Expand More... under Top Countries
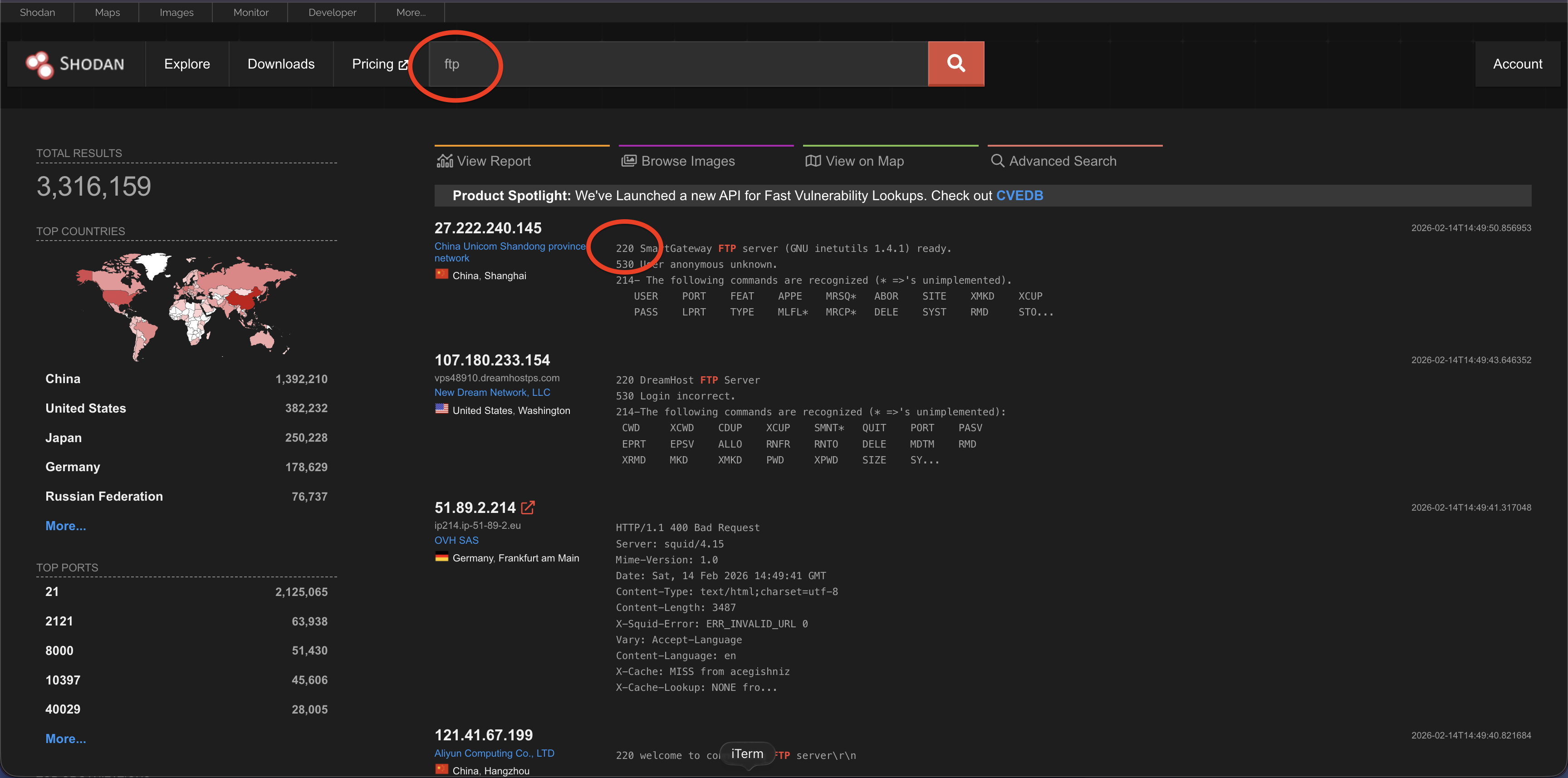Viewport: 1568px width, 778px height. [66, 525]
